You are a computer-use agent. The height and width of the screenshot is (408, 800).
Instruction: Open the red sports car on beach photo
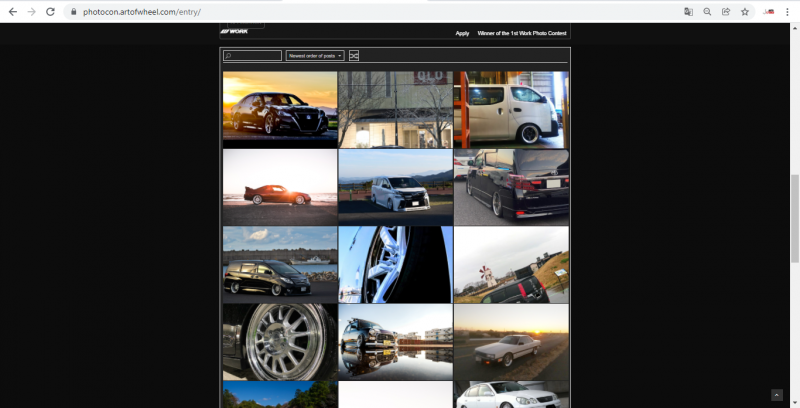tap(280, 187)
